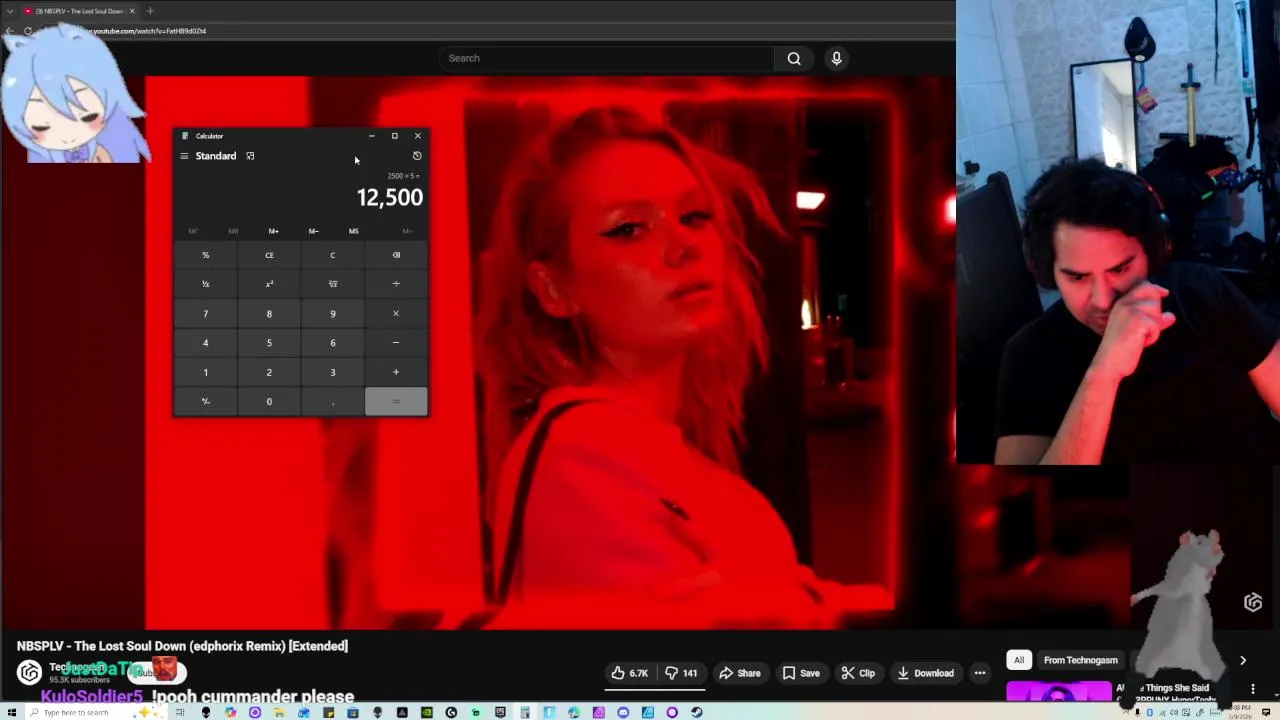Screen dimensions: 1280x720
Task: Open the Steam icon in the taskbar
Action: pyautogui.click(x=696, y=713)
